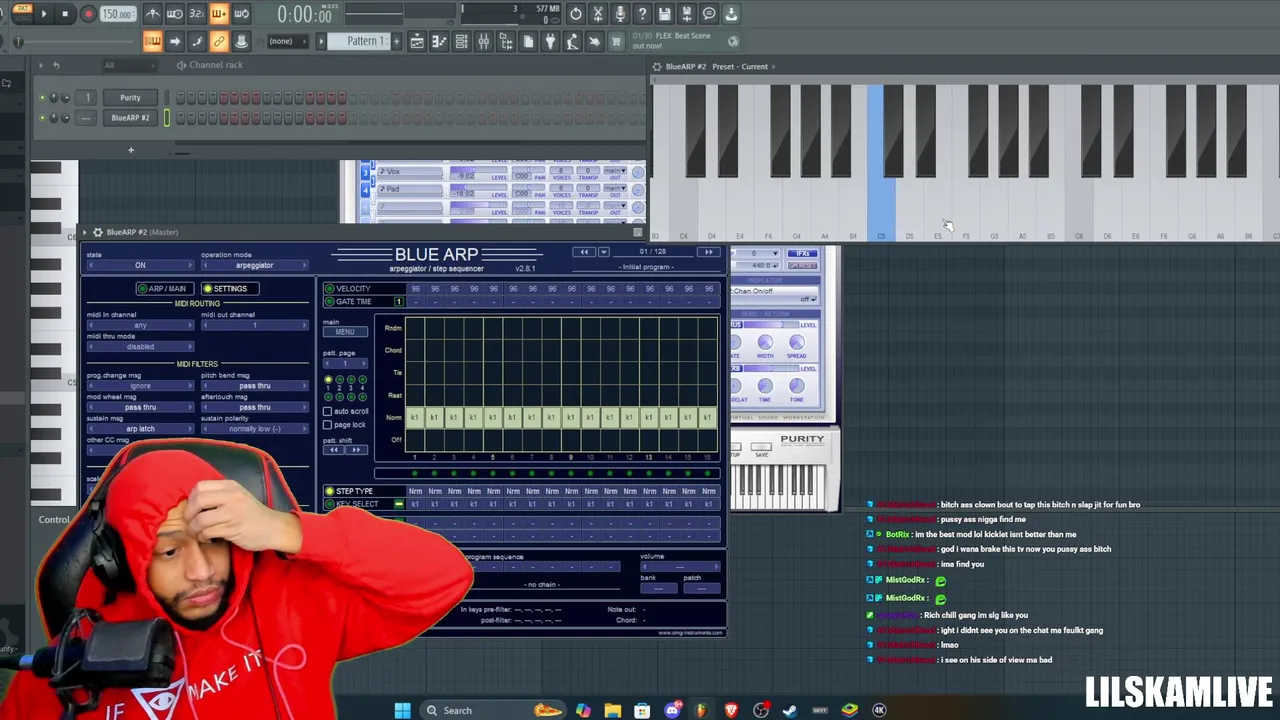Toggle the metronome icon

153,14
